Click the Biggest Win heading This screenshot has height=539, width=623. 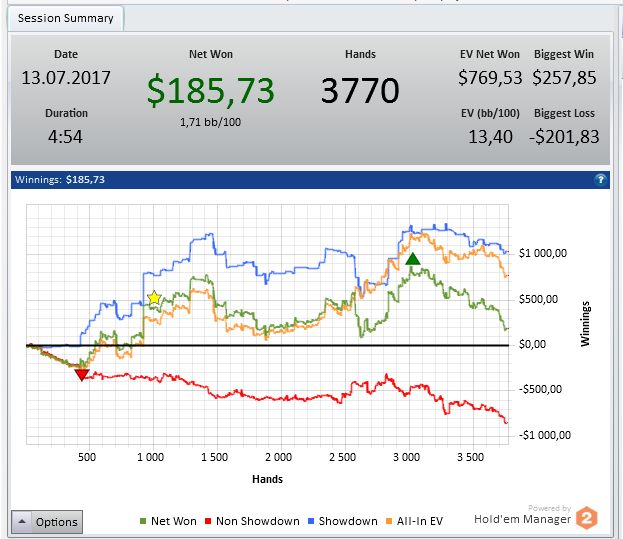tap(564, 54)
